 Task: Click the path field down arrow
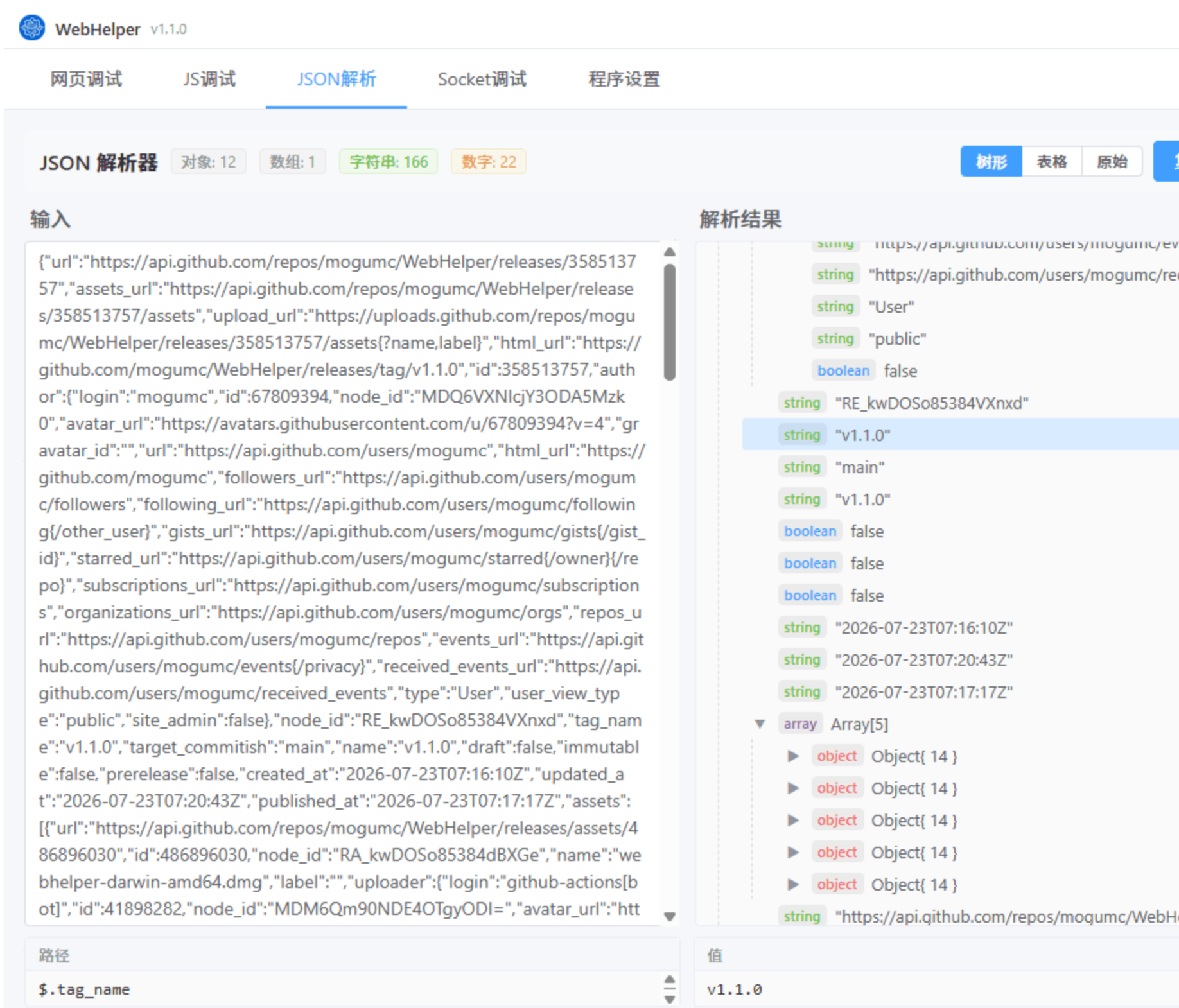click(670, 998)
